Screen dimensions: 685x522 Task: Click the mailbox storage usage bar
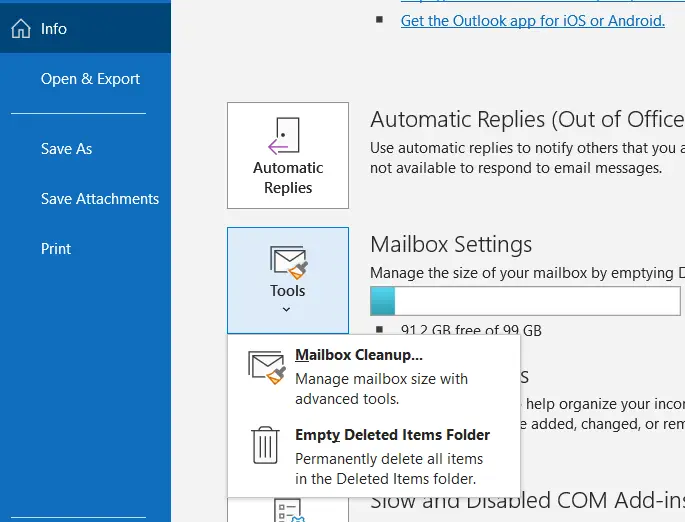tap(525, 301)
